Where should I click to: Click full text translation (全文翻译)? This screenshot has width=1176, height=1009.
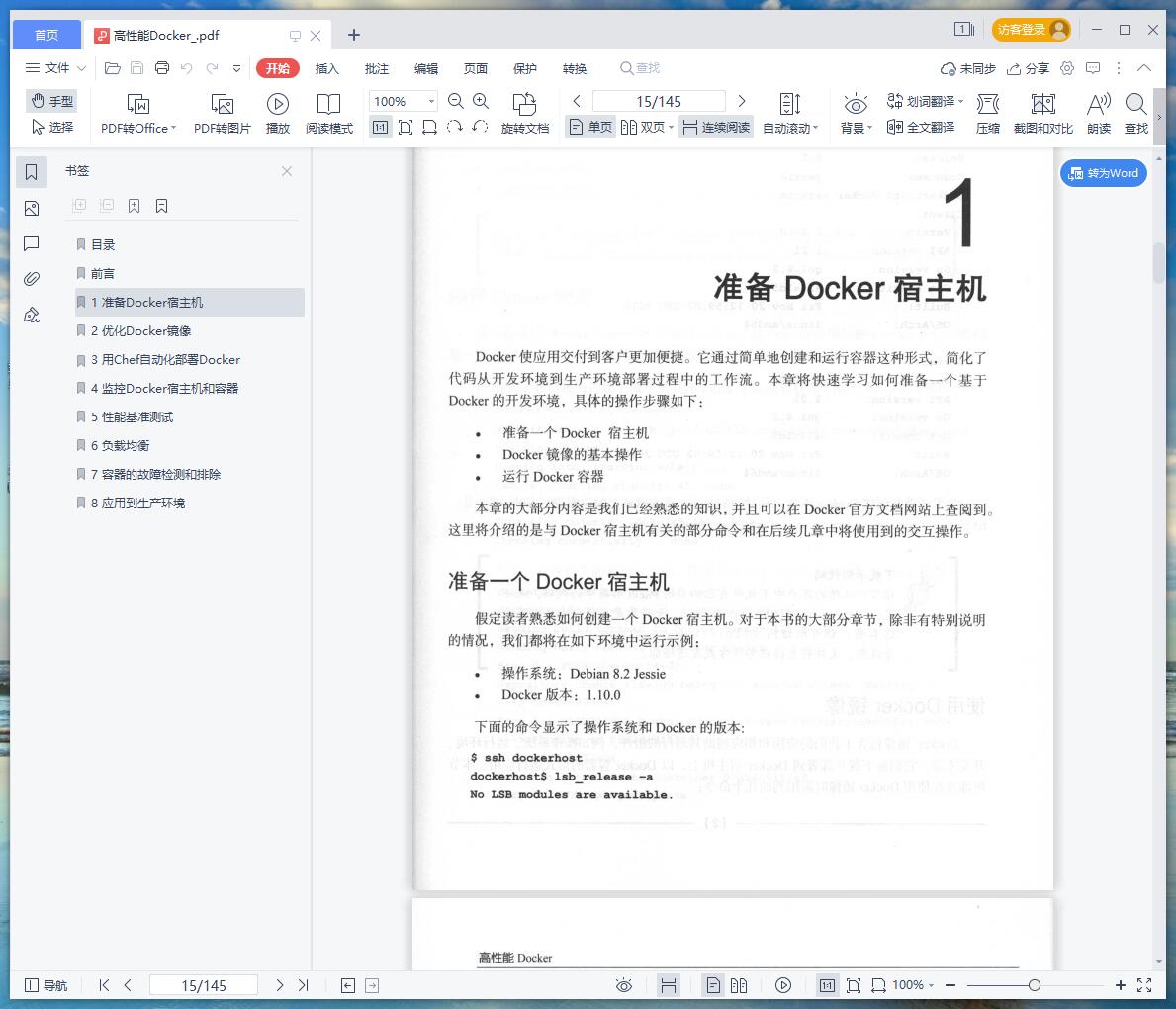click(920, 127)
